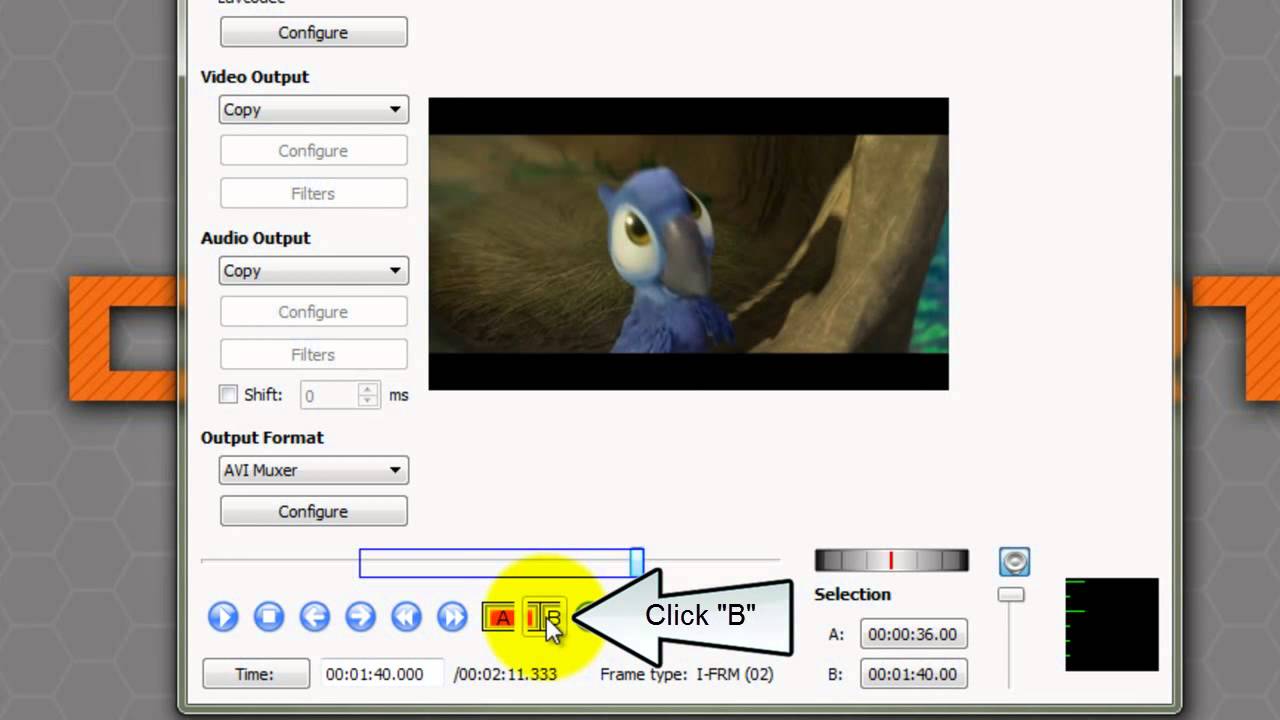Advance to the next frame

[361, 616]
